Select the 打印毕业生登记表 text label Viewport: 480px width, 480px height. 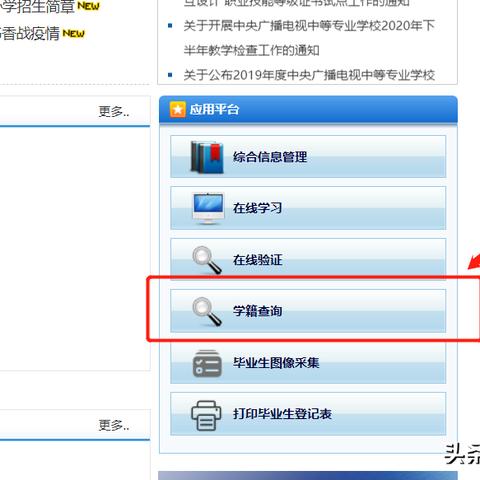[x=282, y=414]
